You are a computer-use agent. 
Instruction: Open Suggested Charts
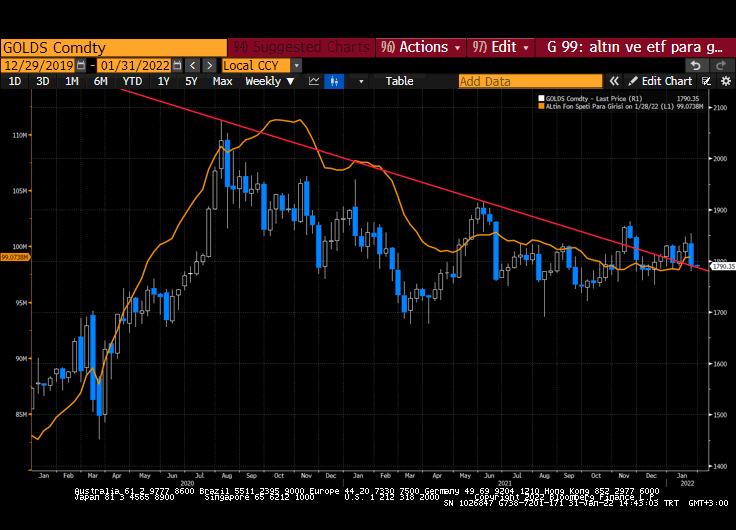click(x=301, y=47)
